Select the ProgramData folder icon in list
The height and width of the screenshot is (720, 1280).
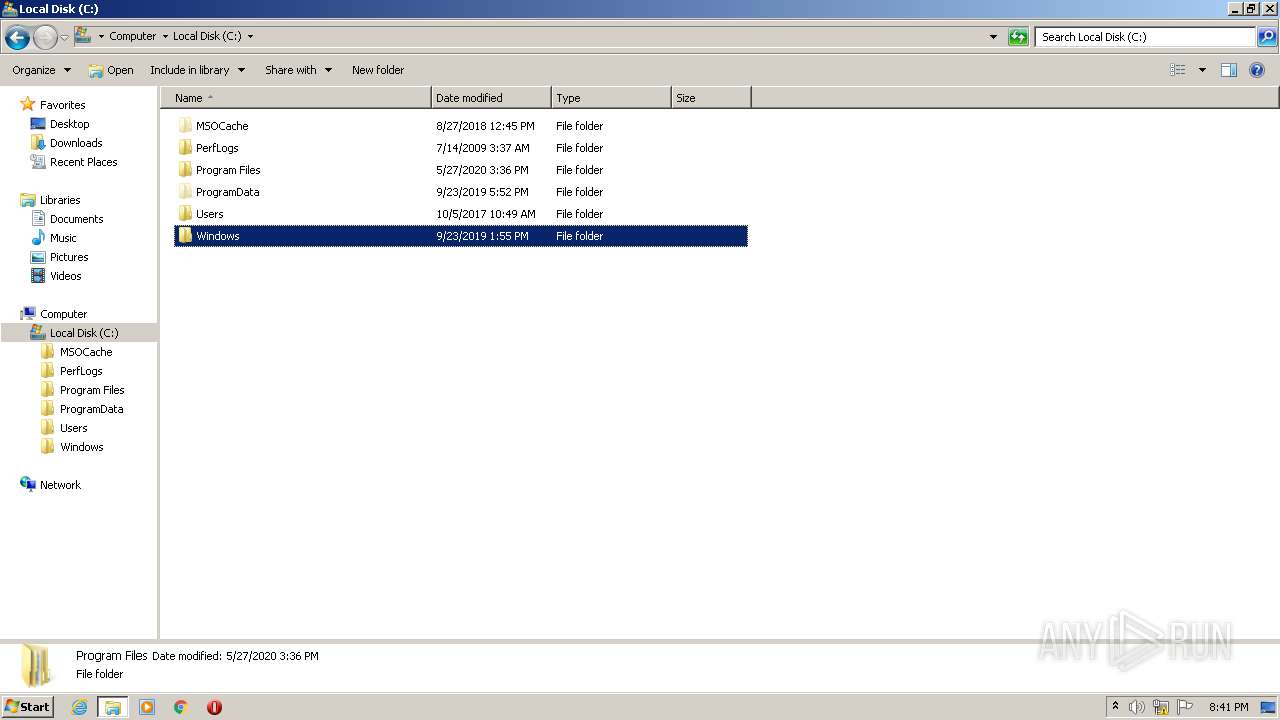185,192
